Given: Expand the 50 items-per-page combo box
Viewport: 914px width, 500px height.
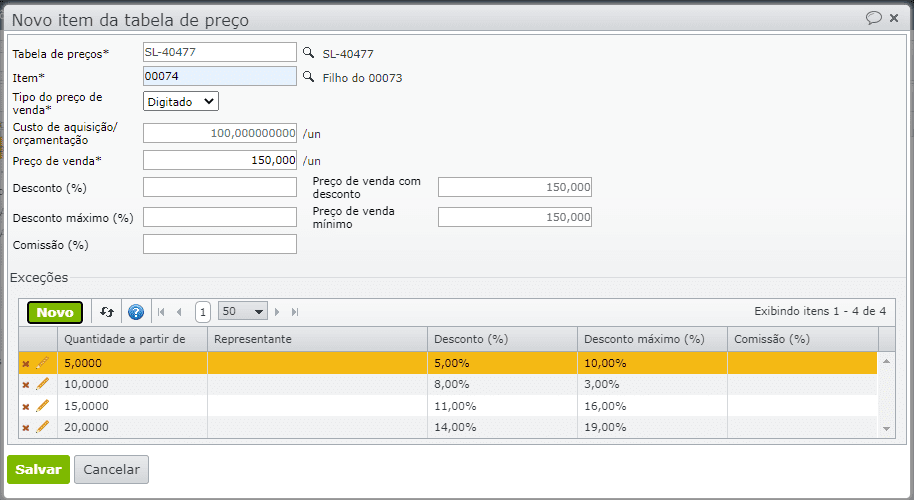Looking at the screenshot, I should 260,312.
